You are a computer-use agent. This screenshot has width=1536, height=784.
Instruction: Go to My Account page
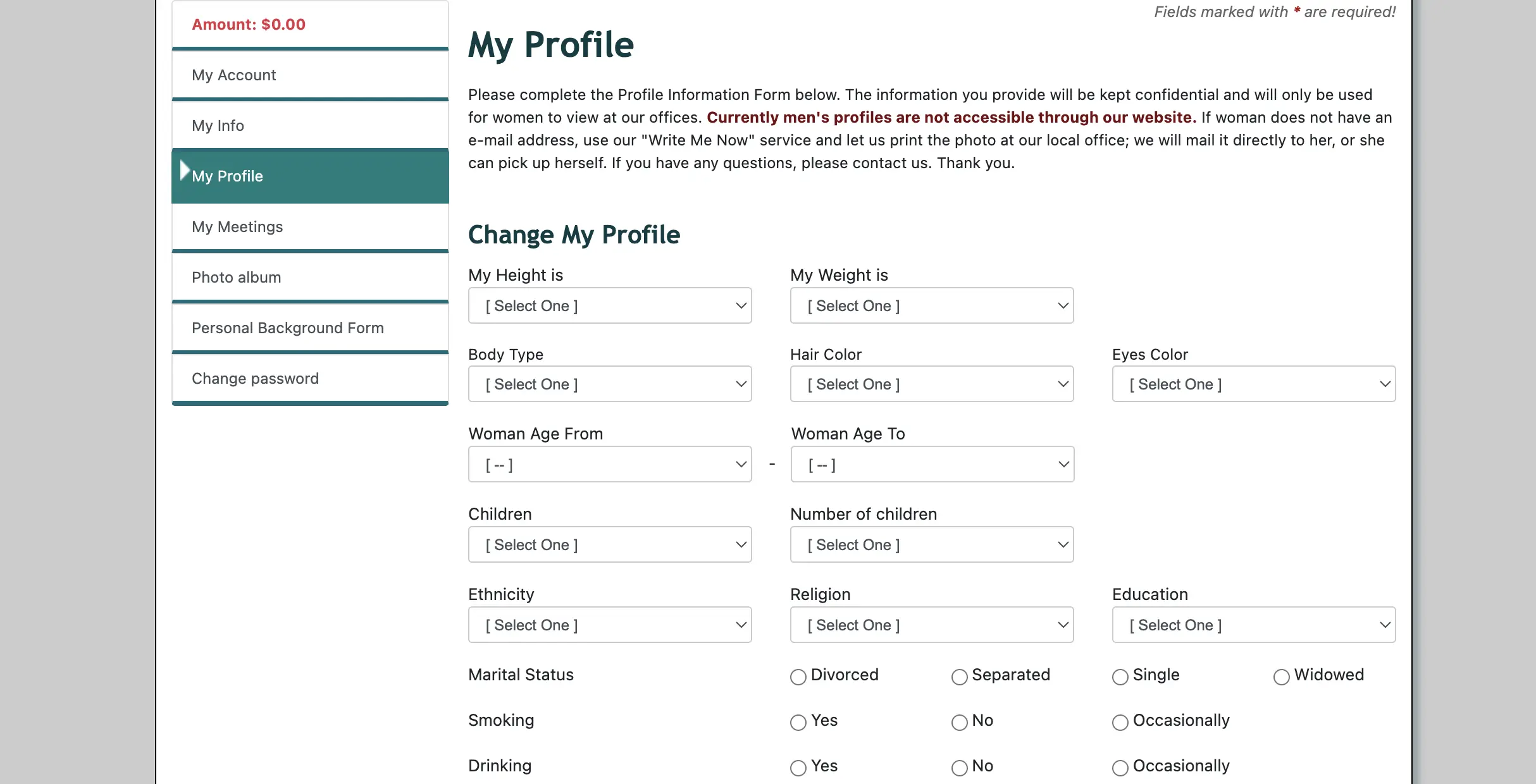[234, 75]
